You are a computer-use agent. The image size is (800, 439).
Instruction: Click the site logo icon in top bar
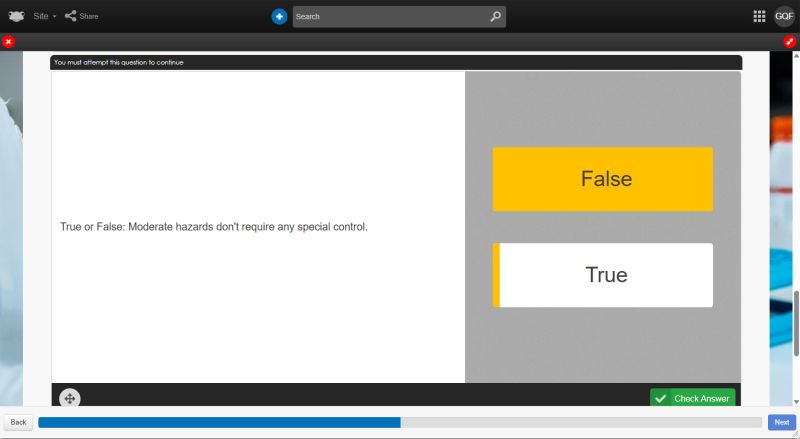click(x=16, y=16)
